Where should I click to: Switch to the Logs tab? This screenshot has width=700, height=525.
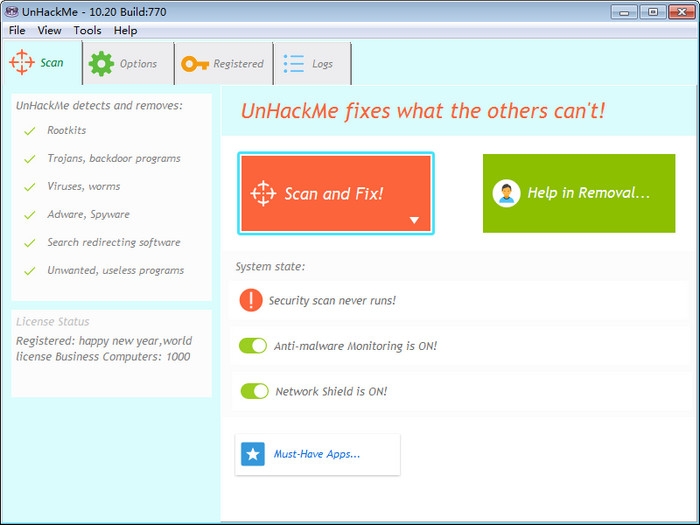coord(312,64)
